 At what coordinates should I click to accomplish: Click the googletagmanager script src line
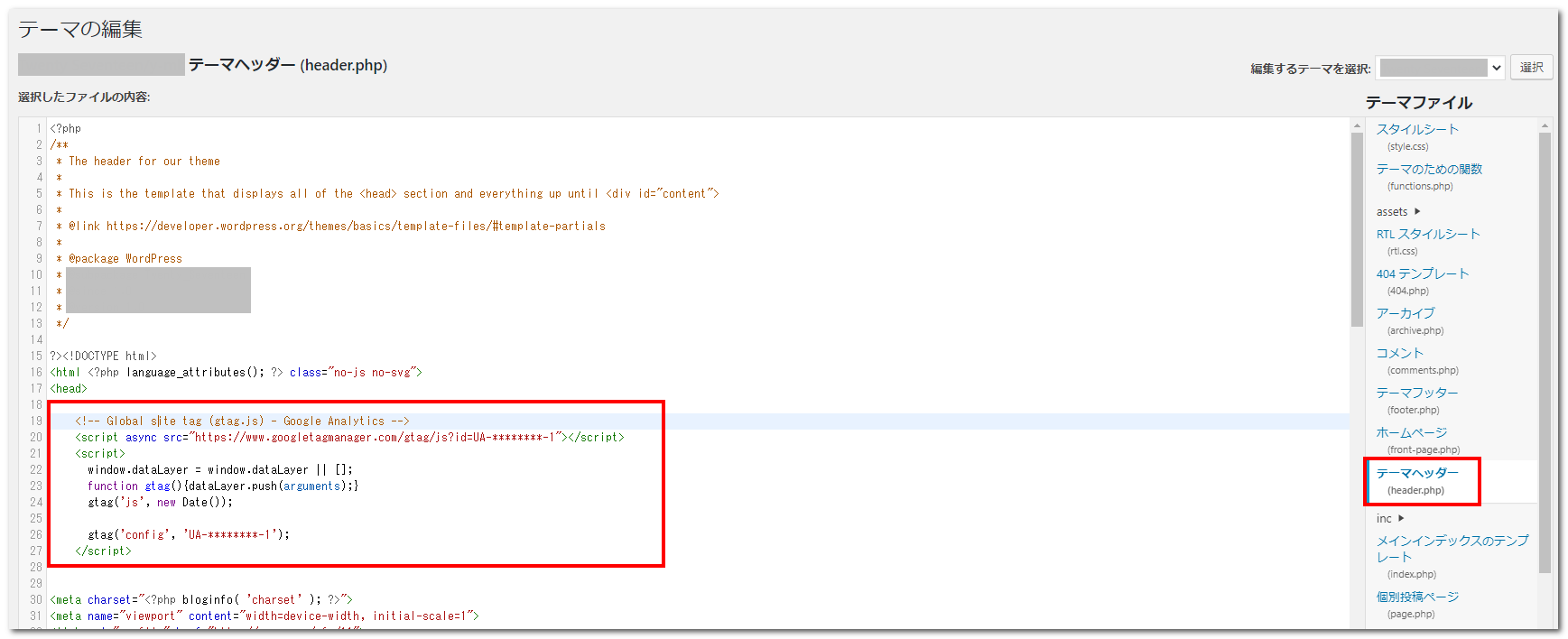click(x=349, y=438)
